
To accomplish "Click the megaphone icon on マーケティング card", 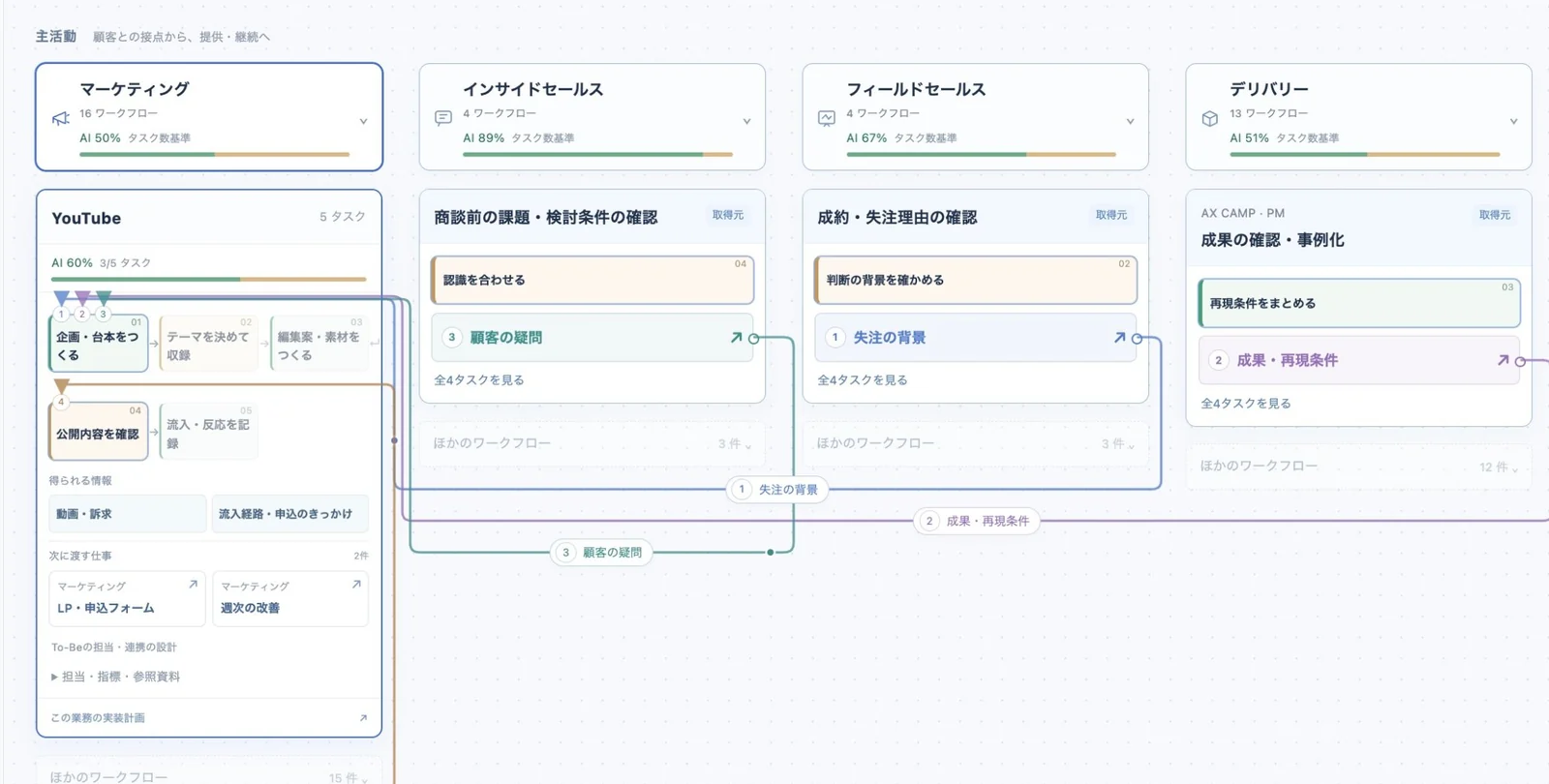I will click(61, 119).
